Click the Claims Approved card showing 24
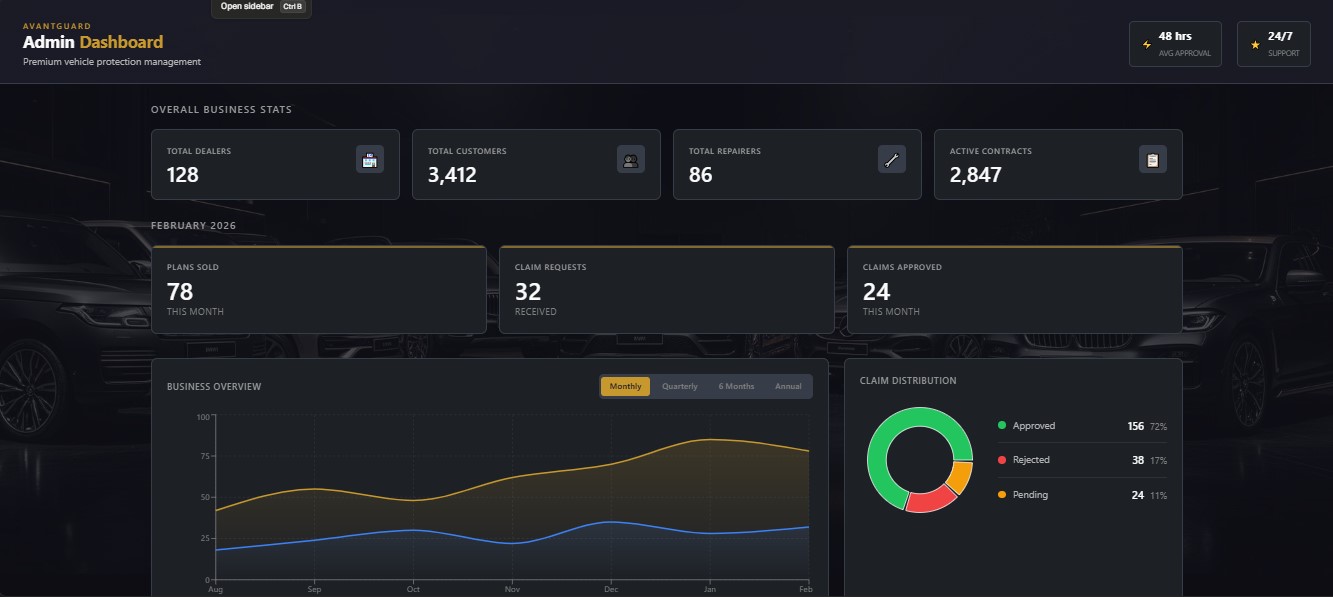 point(1015,290)
